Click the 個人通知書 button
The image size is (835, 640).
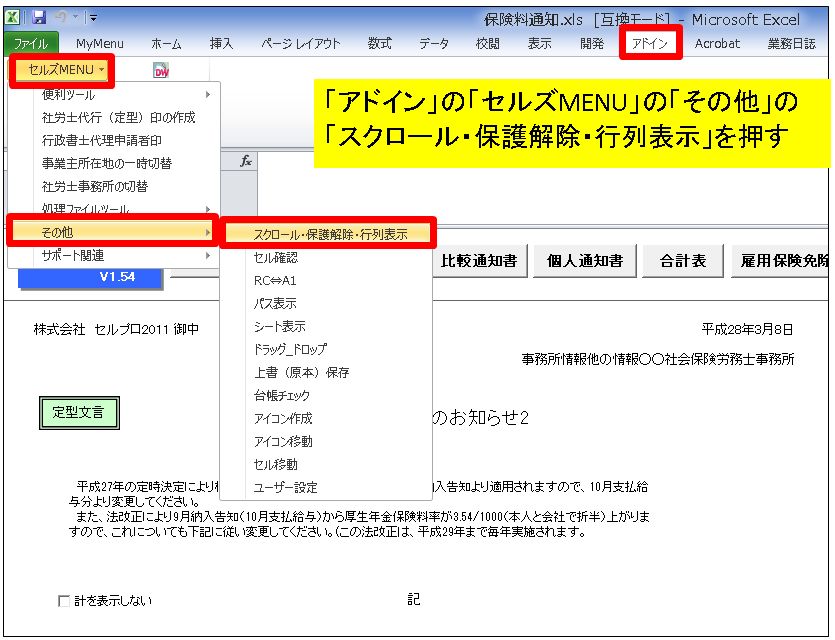585,260
